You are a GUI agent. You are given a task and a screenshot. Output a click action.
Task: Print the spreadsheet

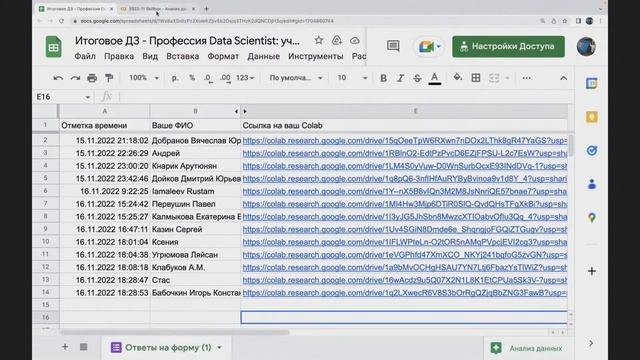(x=92, y=78)
